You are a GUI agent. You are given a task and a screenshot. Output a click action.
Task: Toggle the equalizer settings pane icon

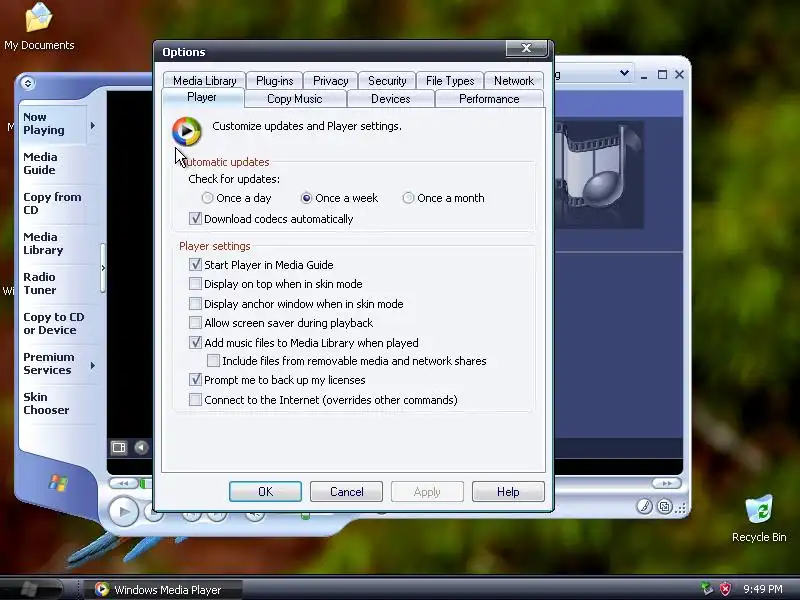click(119, 447)
